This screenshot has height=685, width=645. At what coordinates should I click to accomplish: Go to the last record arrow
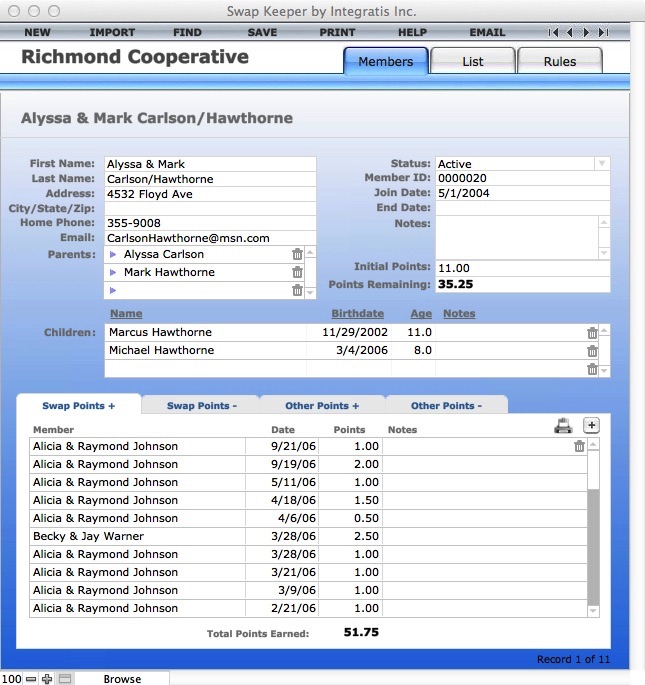point(603,32)
